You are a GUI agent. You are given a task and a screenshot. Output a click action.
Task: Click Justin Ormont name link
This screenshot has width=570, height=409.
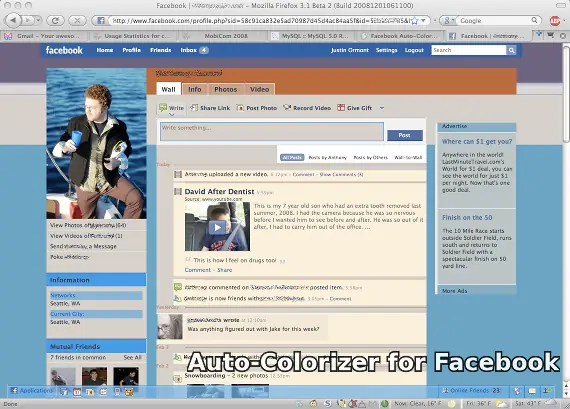[x=350, y=50]
